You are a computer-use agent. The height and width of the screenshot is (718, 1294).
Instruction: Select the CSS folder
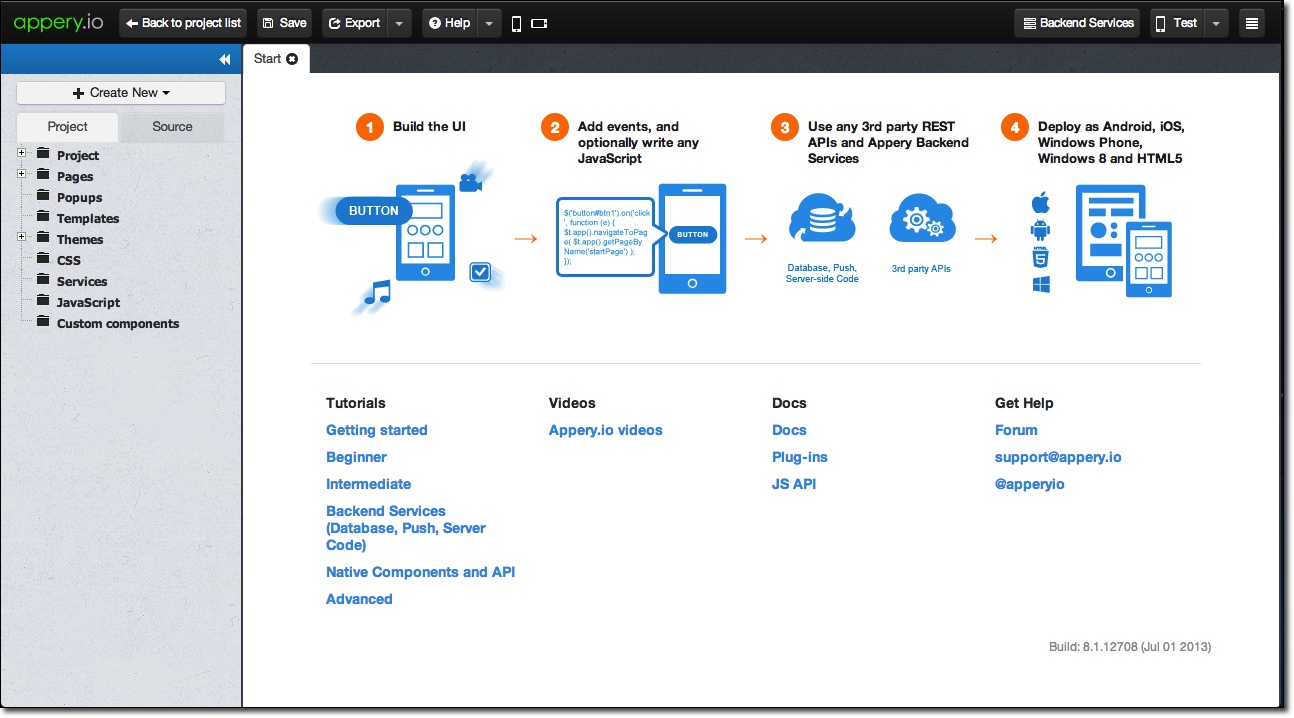click(x=69, y=260)
